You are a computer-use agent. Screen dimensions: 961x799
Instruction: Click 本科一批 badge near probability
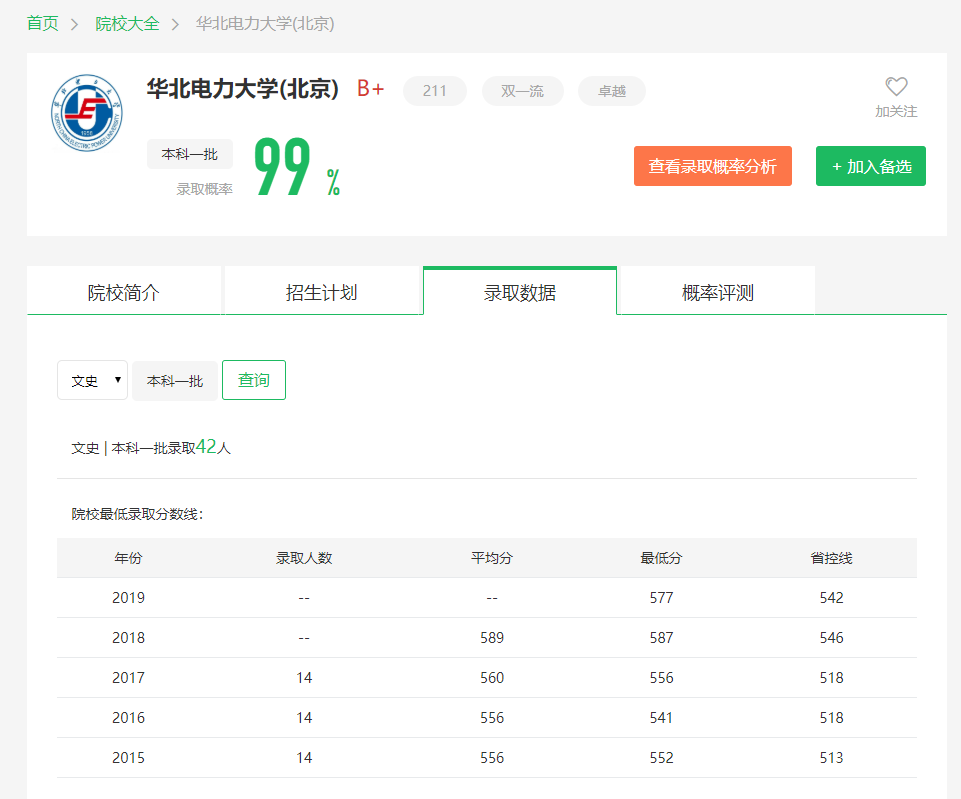(x=190, y=154)
